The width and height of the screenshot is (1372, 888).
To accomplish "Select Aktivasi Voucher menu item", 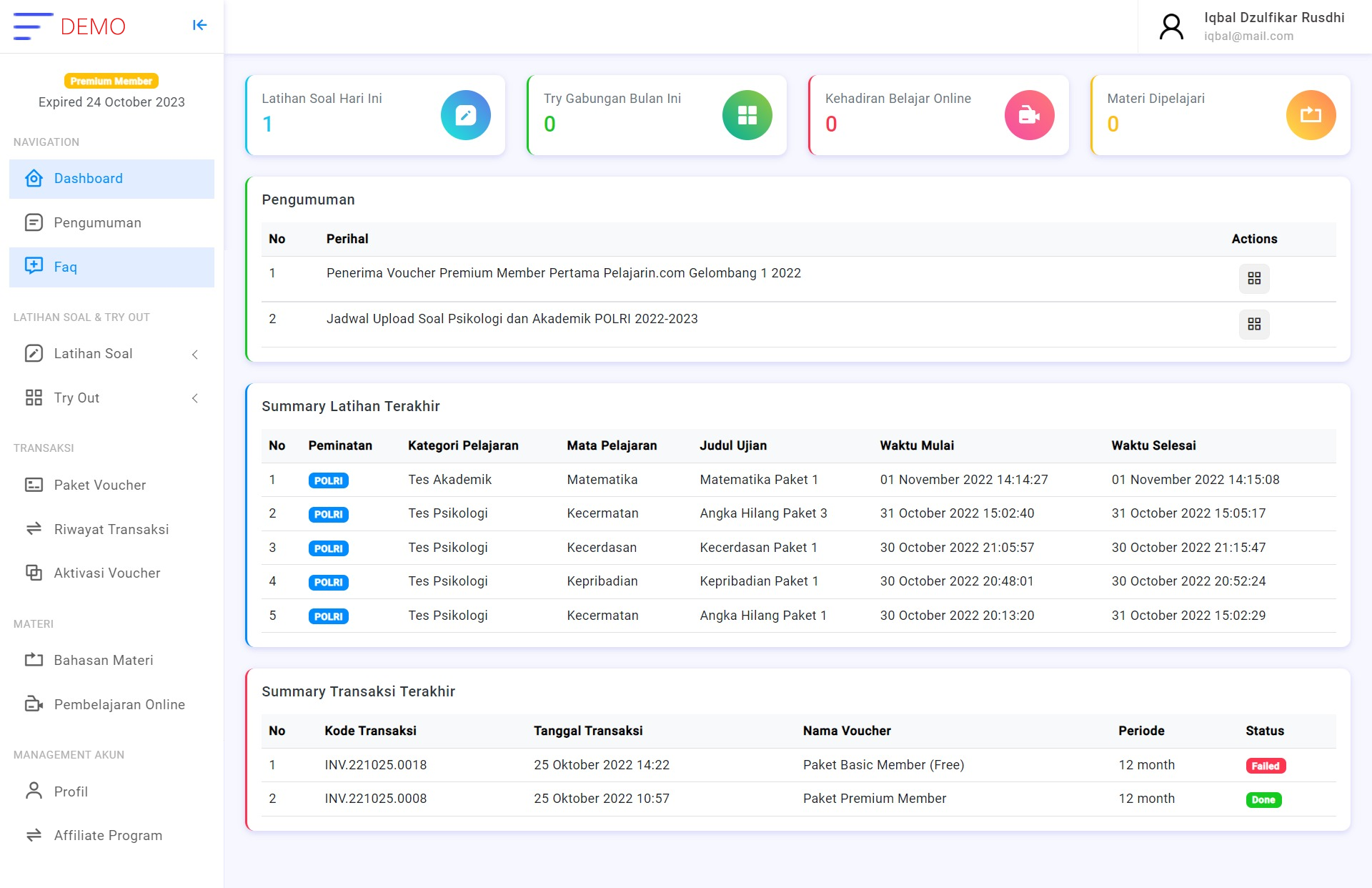I will coord(111,573).
